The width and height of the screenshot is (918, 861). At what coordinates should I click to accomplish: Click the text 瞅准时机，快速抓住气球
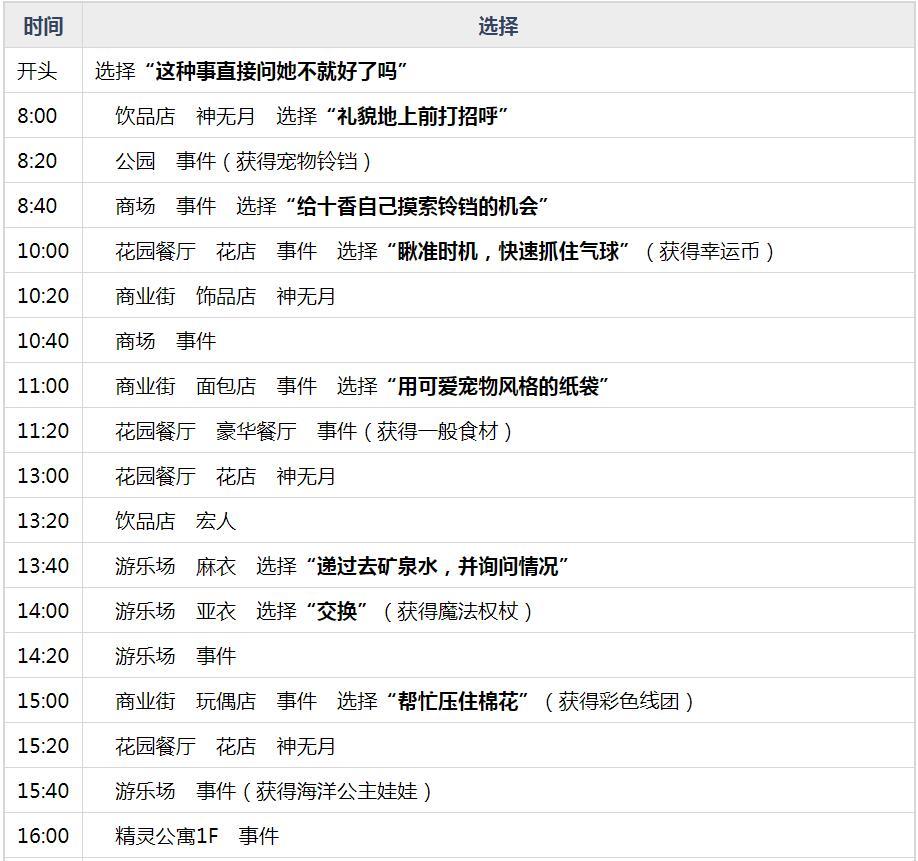tap(508, 251)
